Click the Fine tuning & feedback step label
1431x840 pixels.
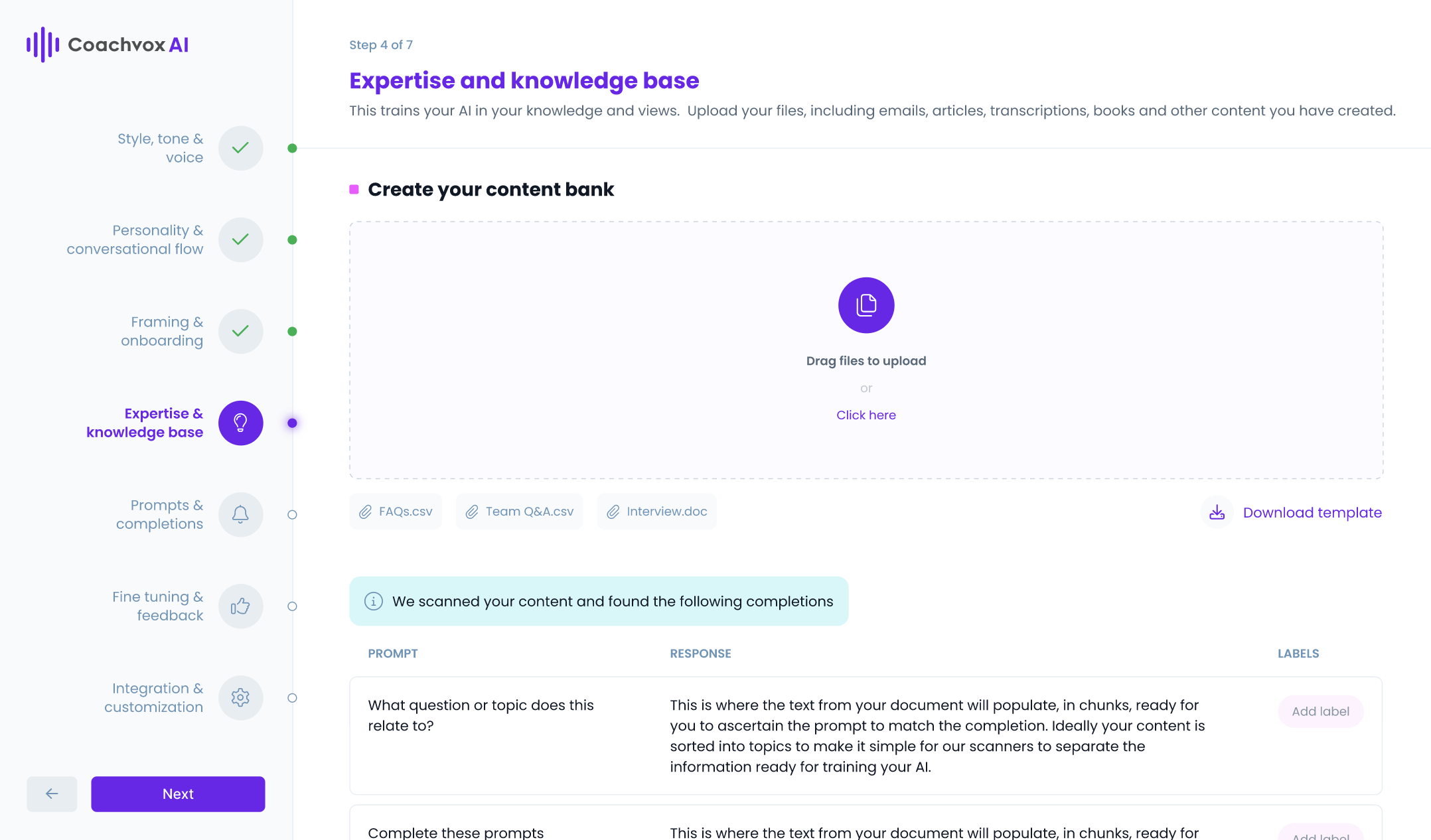[x=157, y=606]
